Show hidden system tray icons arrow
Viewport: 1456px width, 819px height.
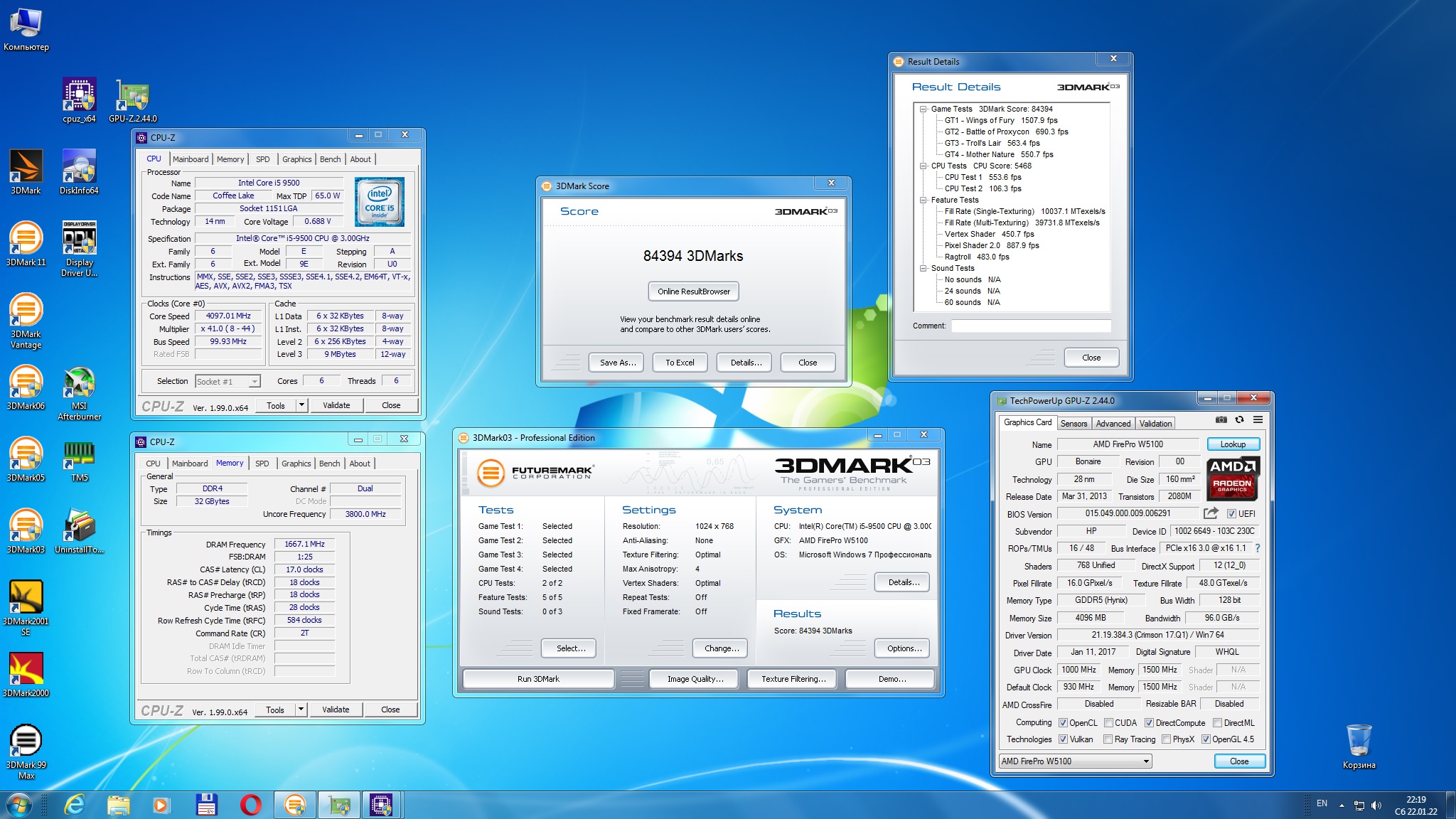pos(1342,805)
